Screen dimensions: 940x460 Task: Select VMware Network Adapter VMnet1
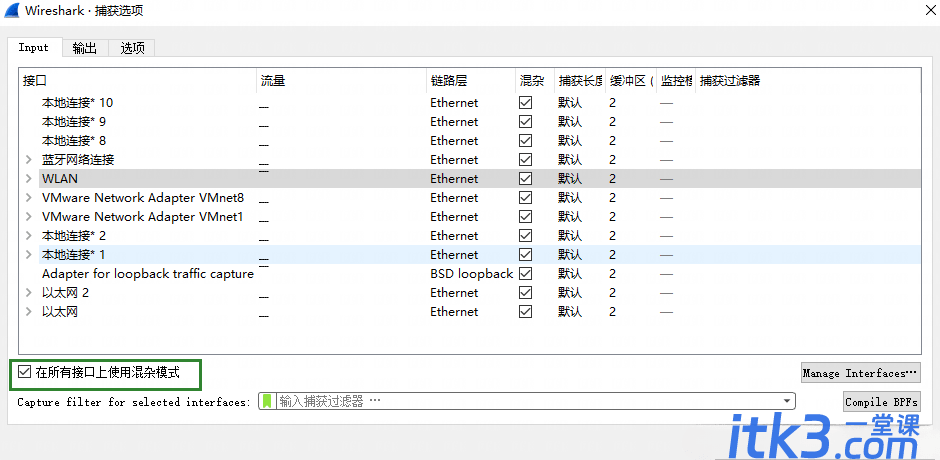pyautogui.click(x=143, y=217)
